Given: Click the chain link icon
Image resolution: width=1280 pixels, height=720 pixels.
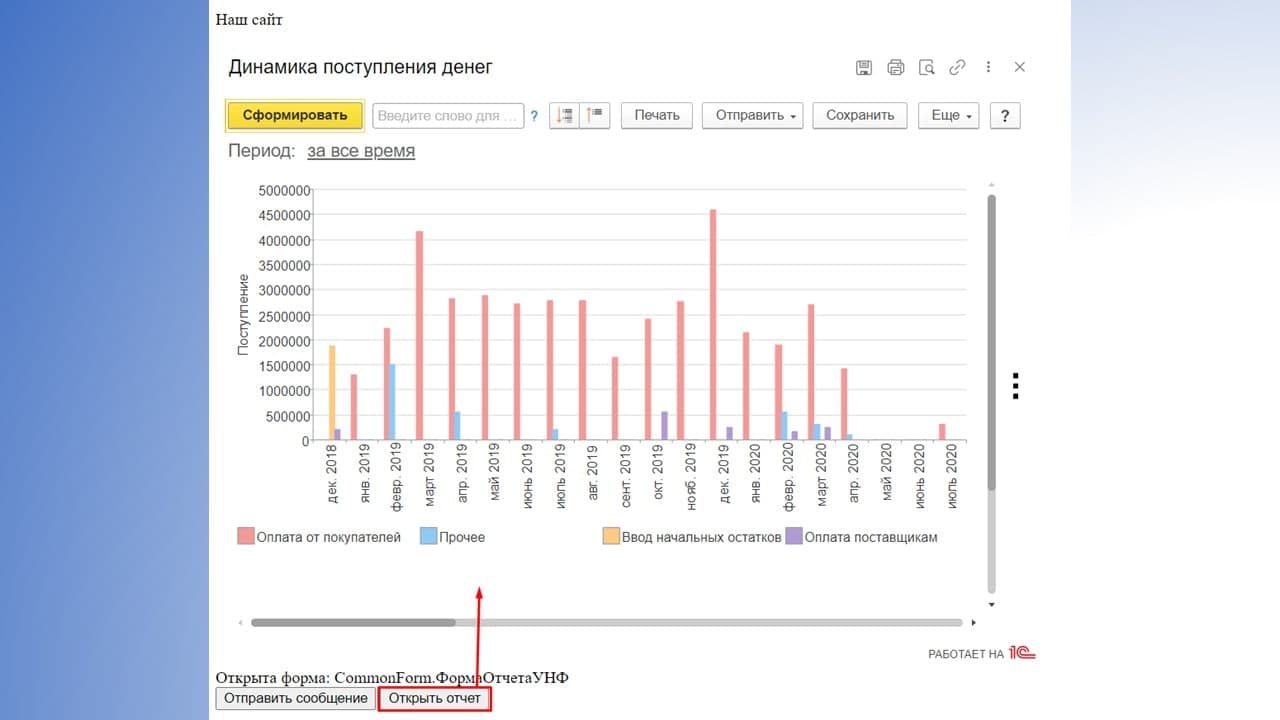Looking at the screenshot, I should pyautogui.click(x=957, y=67).
